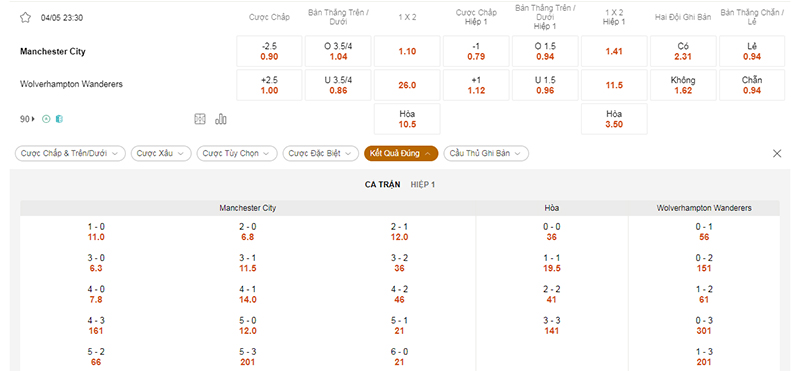The image size is (800, 371).
Task: Open the match statistics bar chart icon
Action: (x=221, y=119)
